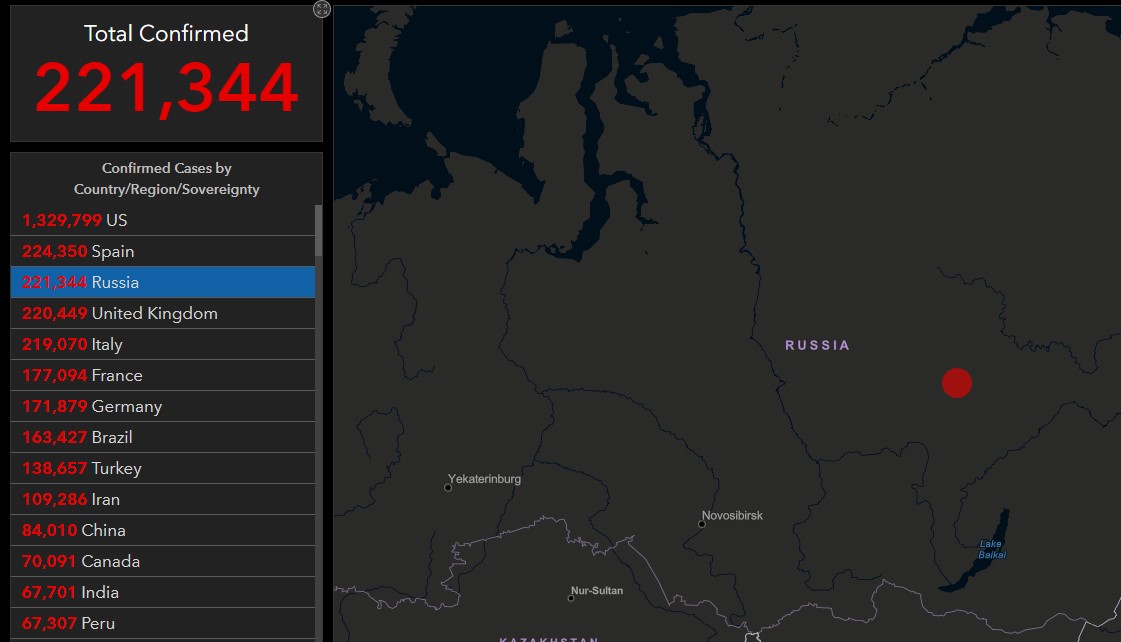Viewport: 1121px width, 642px height.
Task: Choose Germany in the country list
Action: click(163, 406)
